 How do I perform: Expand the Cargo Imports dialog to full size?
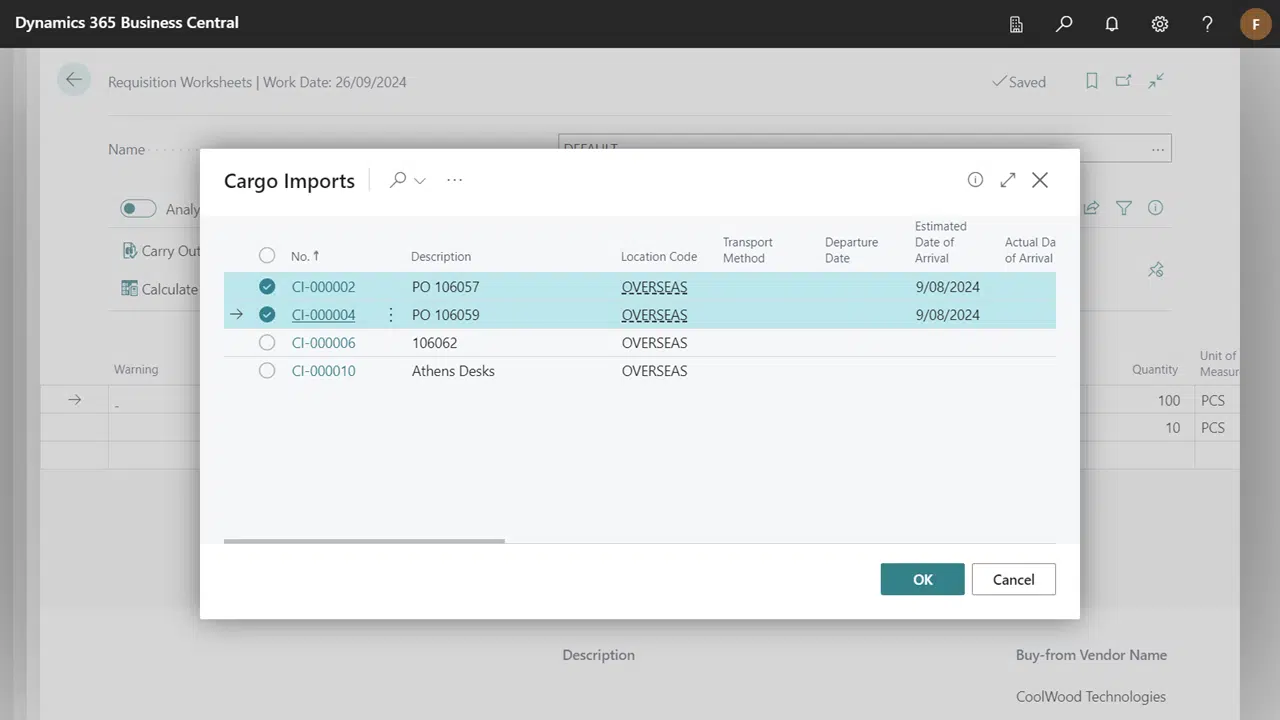tap(1008, 180)
